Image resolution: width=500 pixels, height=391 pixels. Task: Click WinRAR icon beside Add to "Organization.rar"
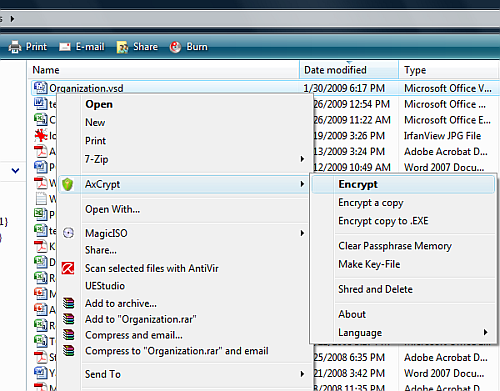[x=69, y=319]
